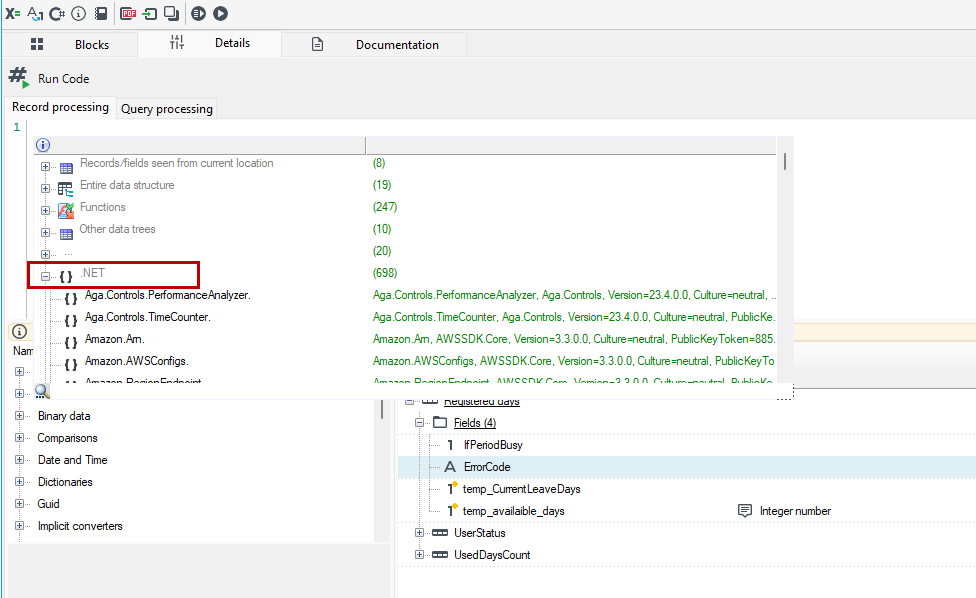This screenshot has height=598, width=976.
Task: Expand Records/fields seen from current location
Action: click(45, 167)
